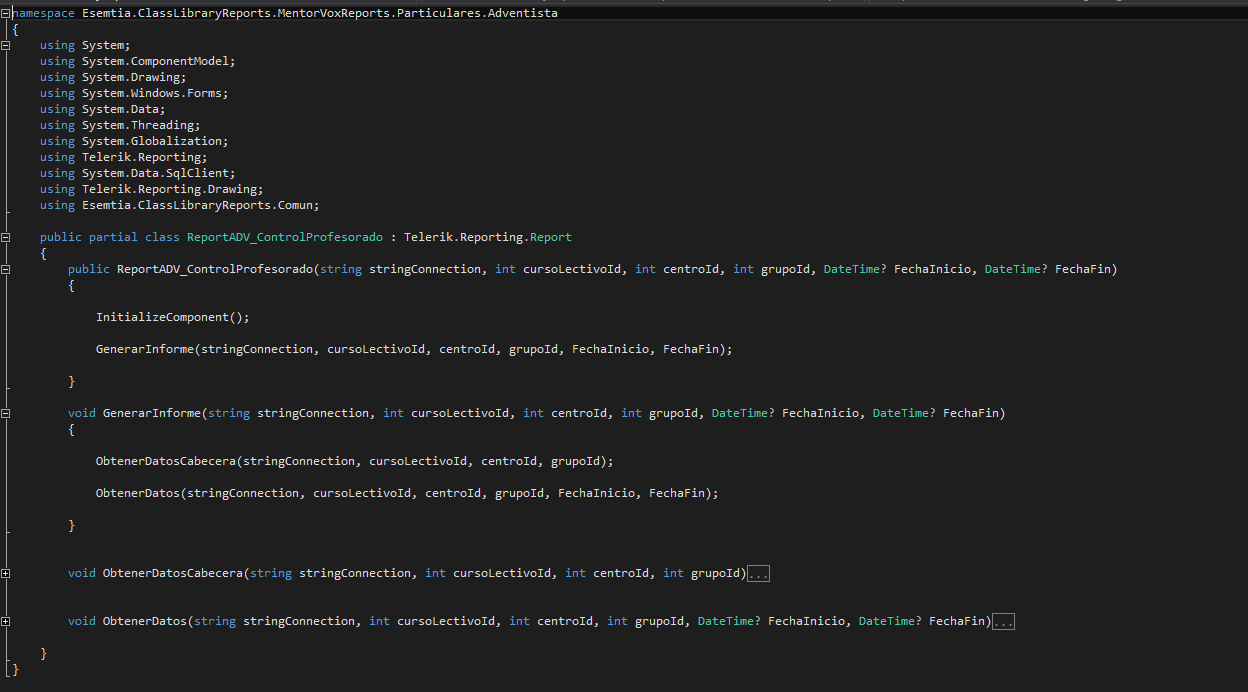Click the InitializeComponent(); call
Screen dimensions: 1248x692
(173, 317)
